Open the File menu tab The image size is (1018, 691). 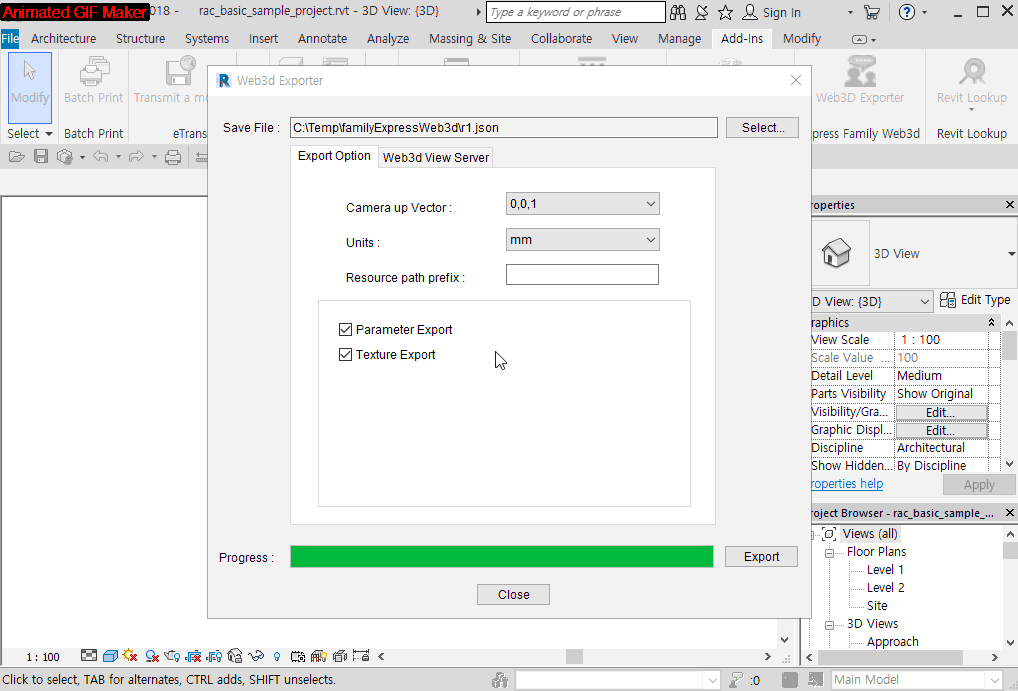click(x=10, y=38)
